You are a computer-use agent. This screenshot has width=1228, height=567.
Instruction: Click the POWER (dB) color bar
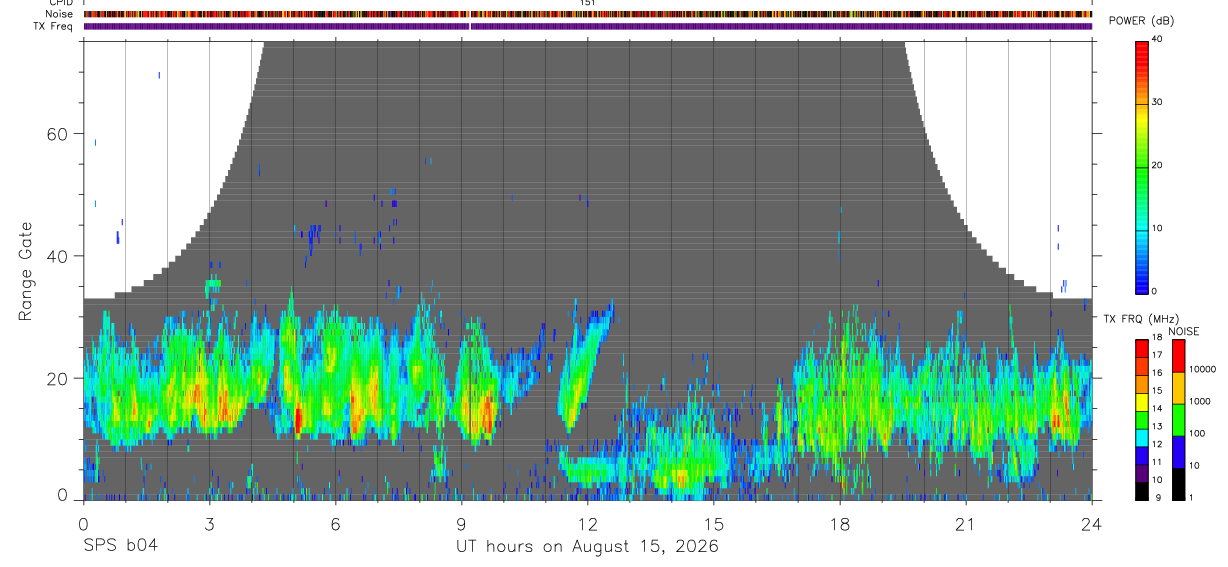1142,166
